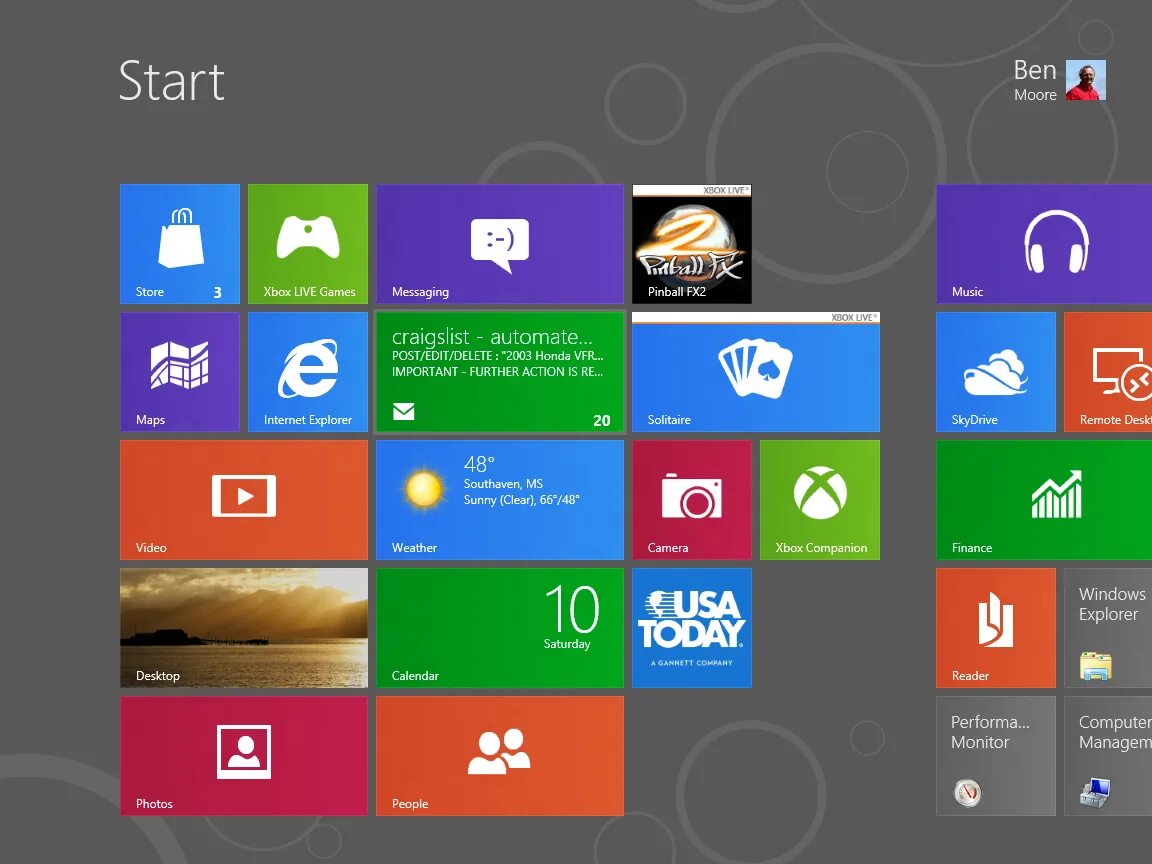This screenshot has width=1152, height=864.
Task: Switch to the Desktop tile
Action: tap(244, 628)
